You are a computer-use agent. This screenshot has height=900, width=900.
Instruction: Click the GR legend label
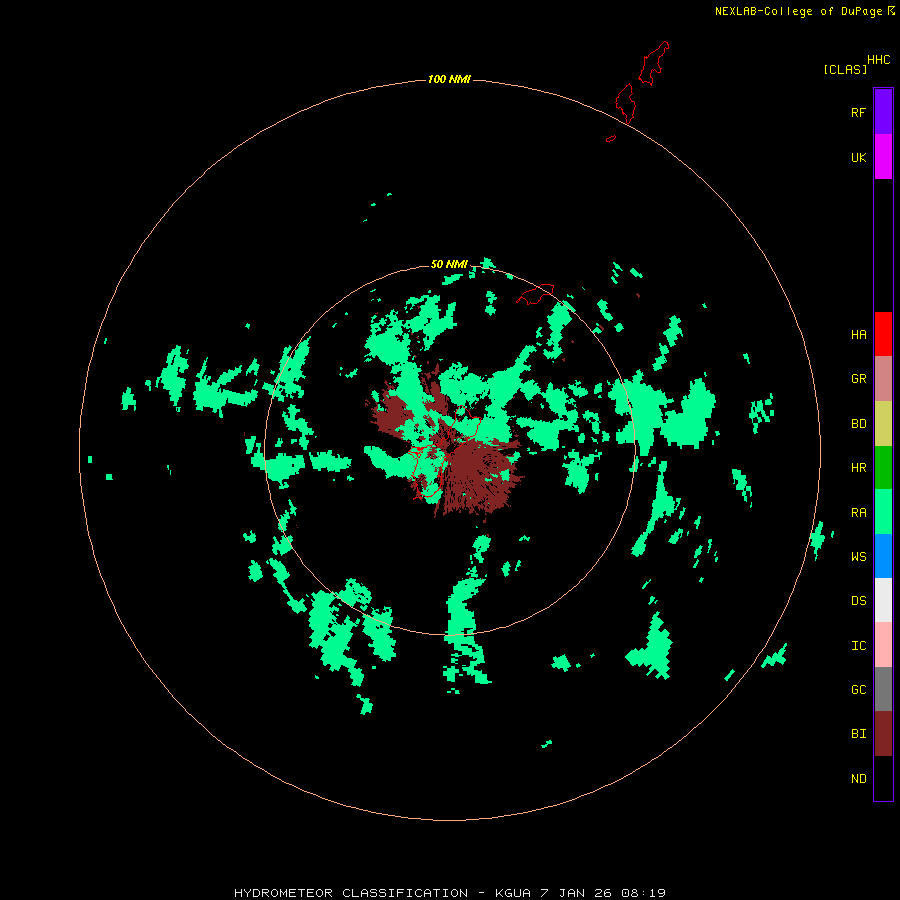coord(858,379)
